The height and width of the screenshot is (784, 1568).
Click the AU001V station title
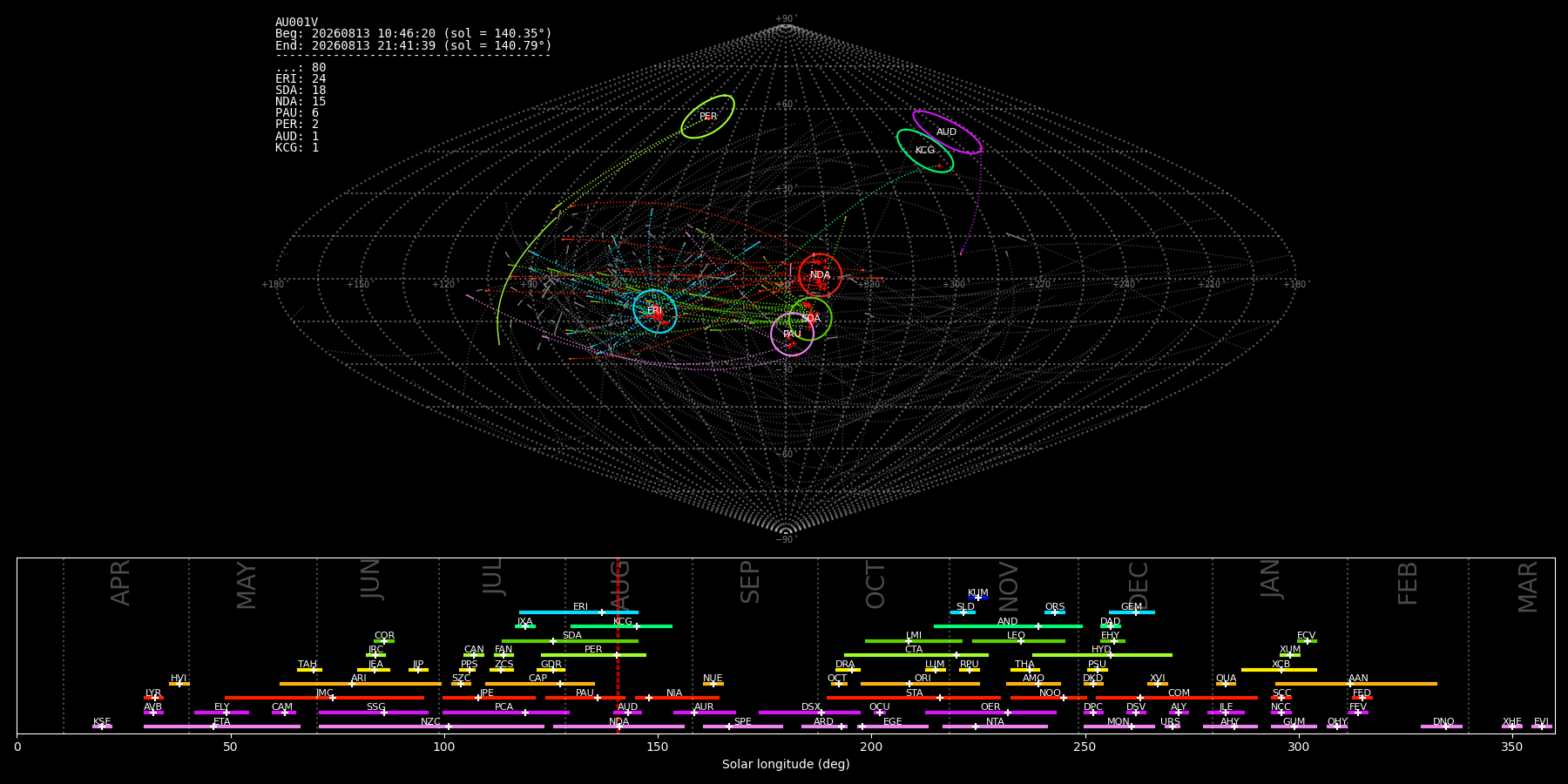296,22
